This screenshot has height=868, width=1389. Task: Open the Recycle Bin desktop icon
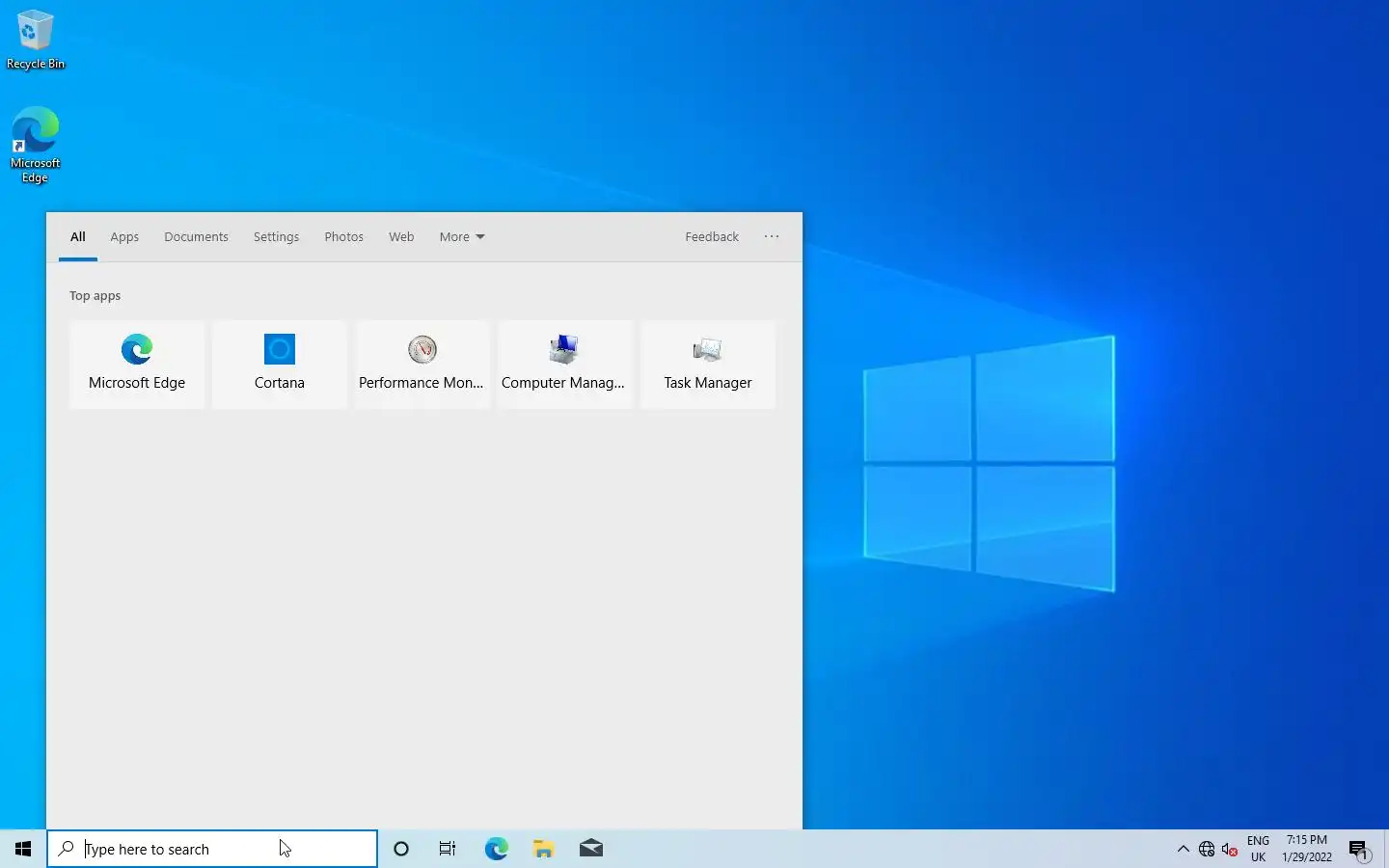tap(36, 40)
